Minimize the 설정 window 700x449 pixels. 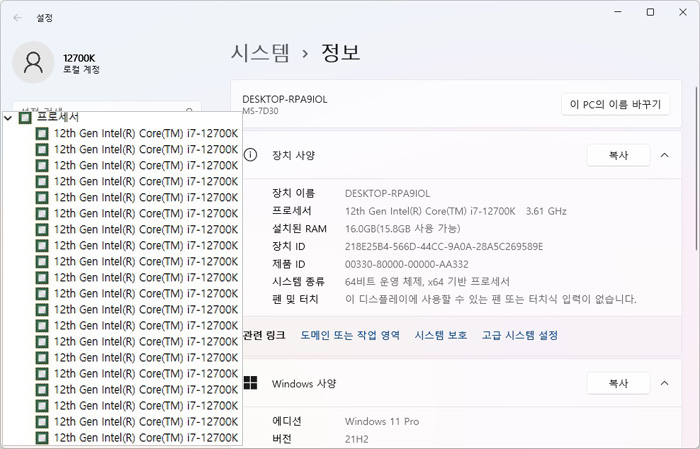point(618,12)
